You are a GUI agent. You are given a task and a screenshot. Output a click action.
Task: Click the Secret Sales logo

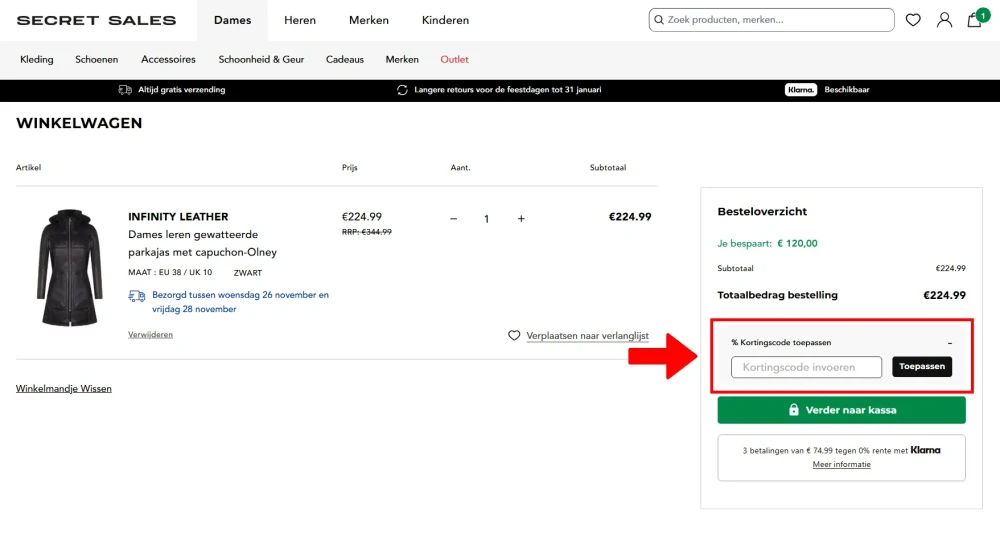tap(96, 20)
